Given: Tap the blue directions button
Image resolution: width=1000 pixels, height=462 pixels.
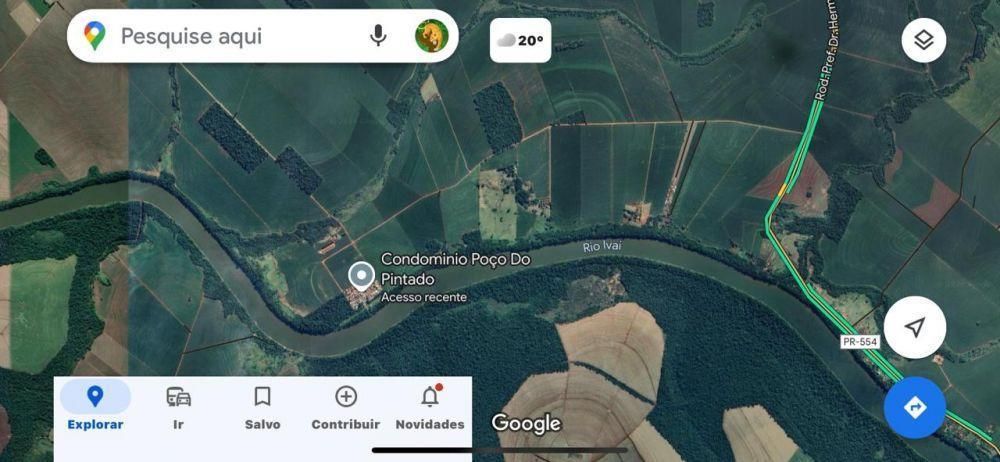Looking at the screenshot, I should [x=915, y=407].
